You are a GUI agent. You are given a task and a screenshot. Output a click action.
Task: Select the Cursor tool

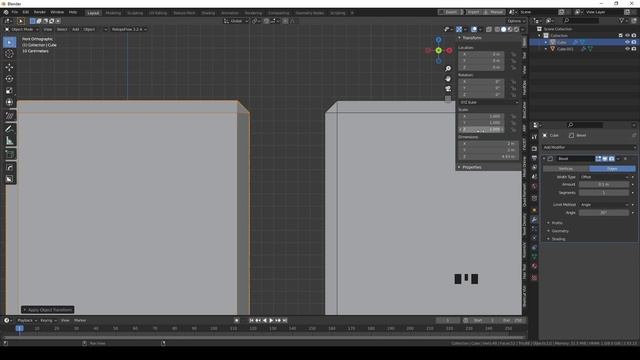tap(9, 54)
